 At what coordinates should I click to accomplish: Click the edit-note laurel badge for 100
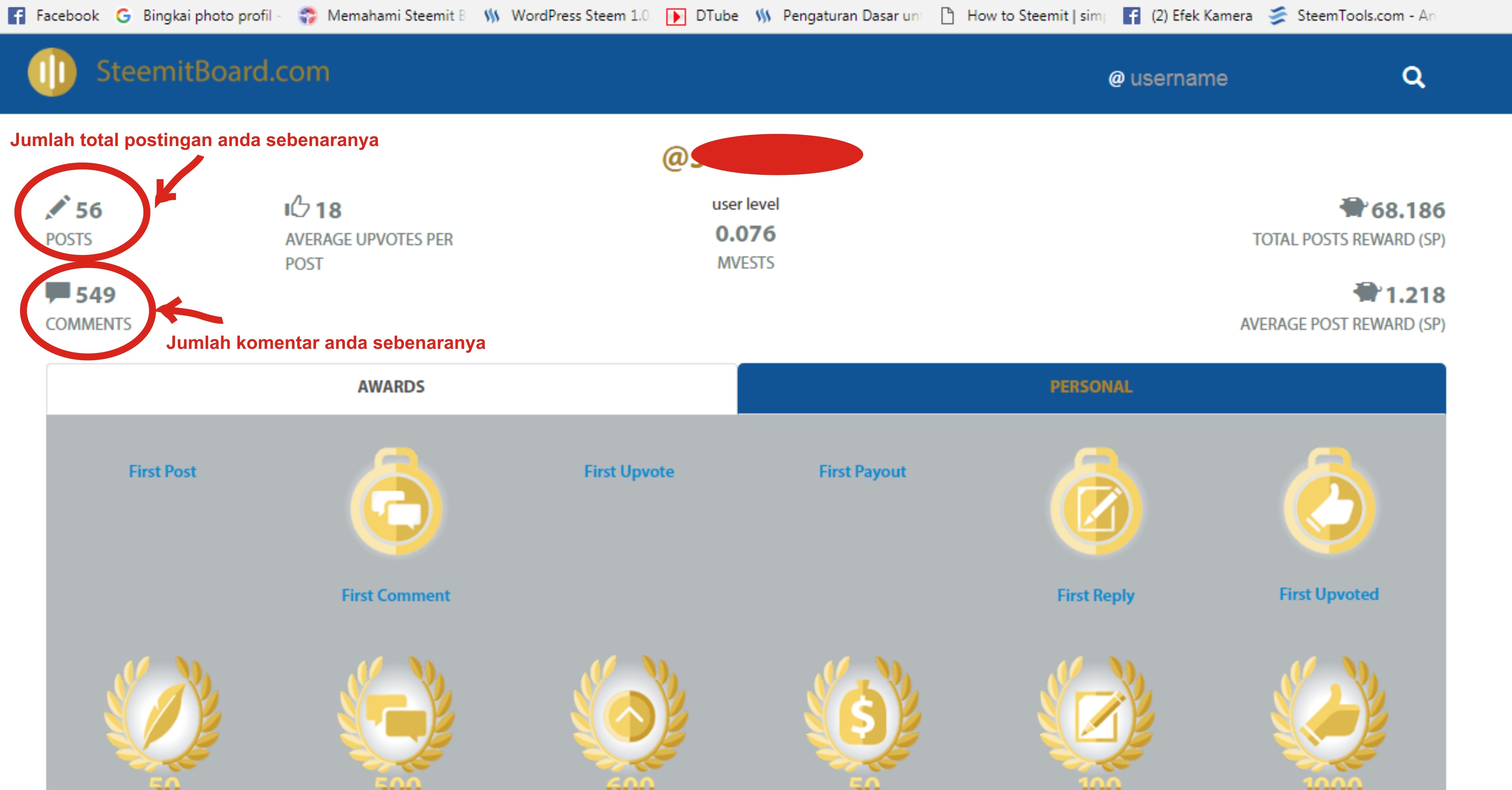coord(1096,714)
